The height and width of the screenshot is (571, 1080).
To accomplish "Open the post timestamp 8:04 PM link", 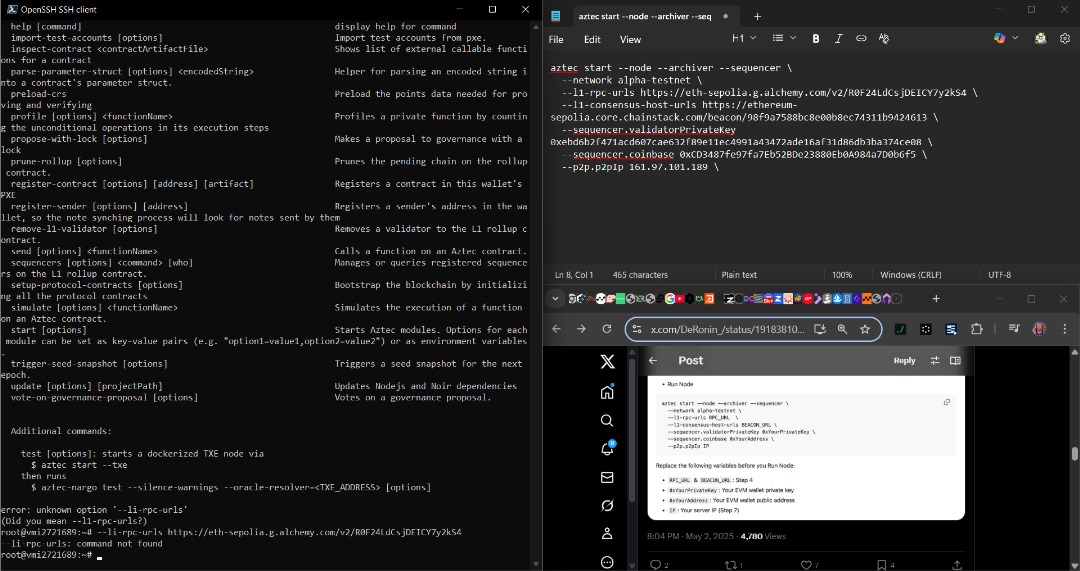I will 689,536.
